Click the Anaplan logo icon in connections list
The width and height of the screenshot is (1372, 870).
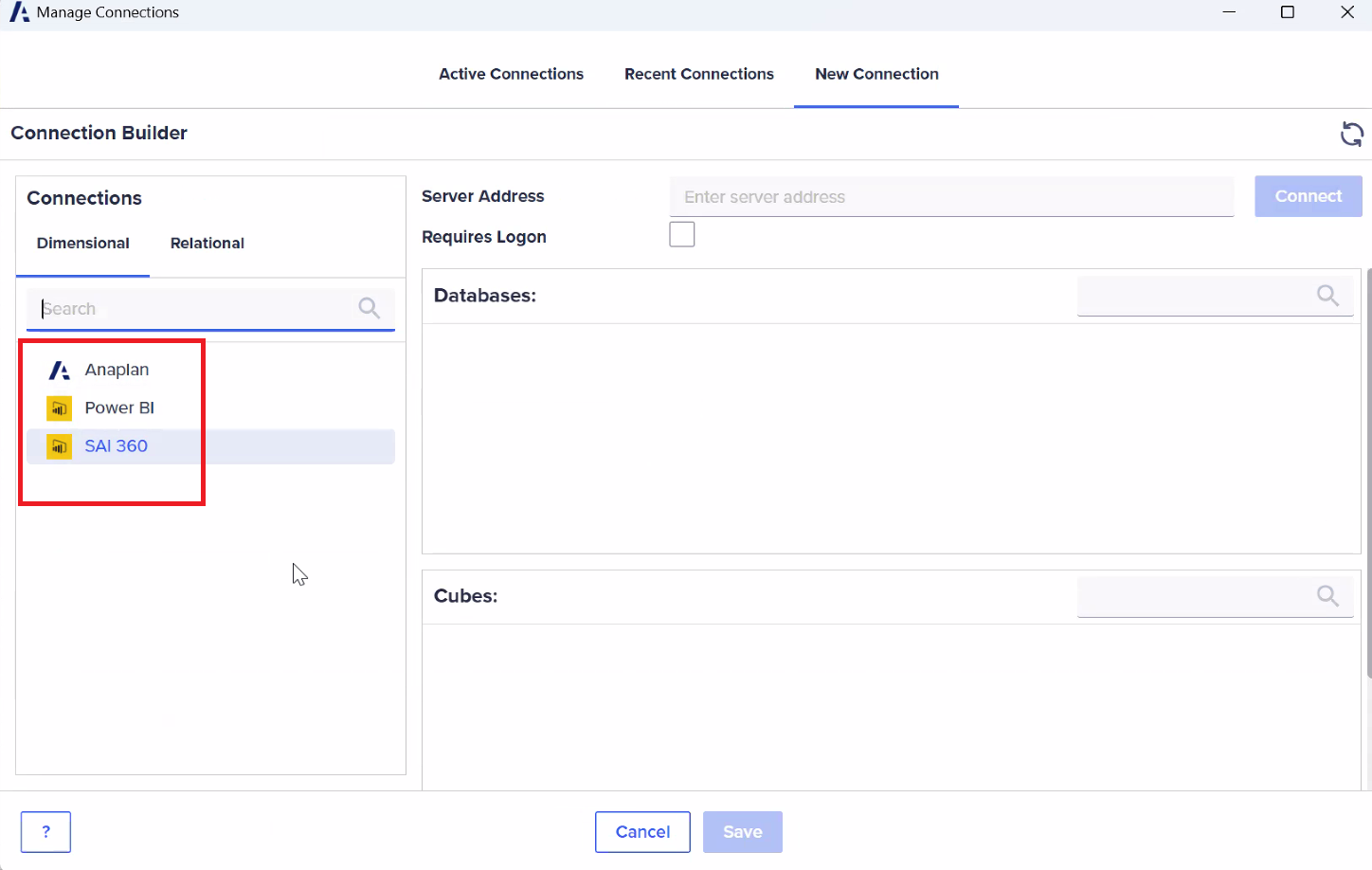(x=60, y=371)
